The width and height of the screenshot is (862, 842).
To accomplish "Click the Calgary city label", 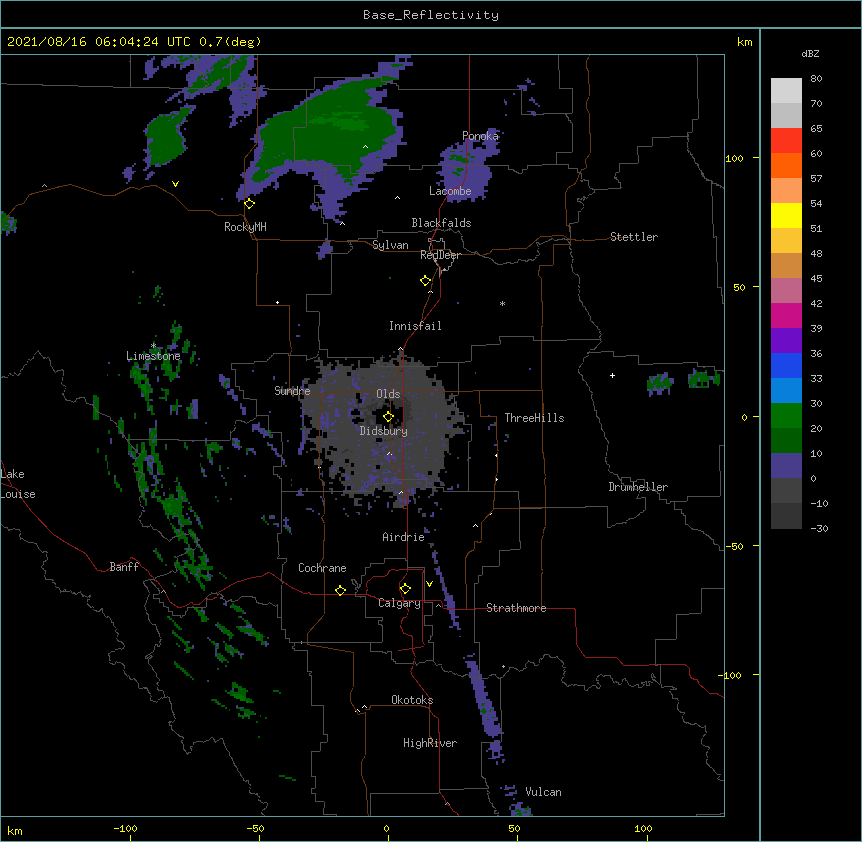I will (399, 603).
